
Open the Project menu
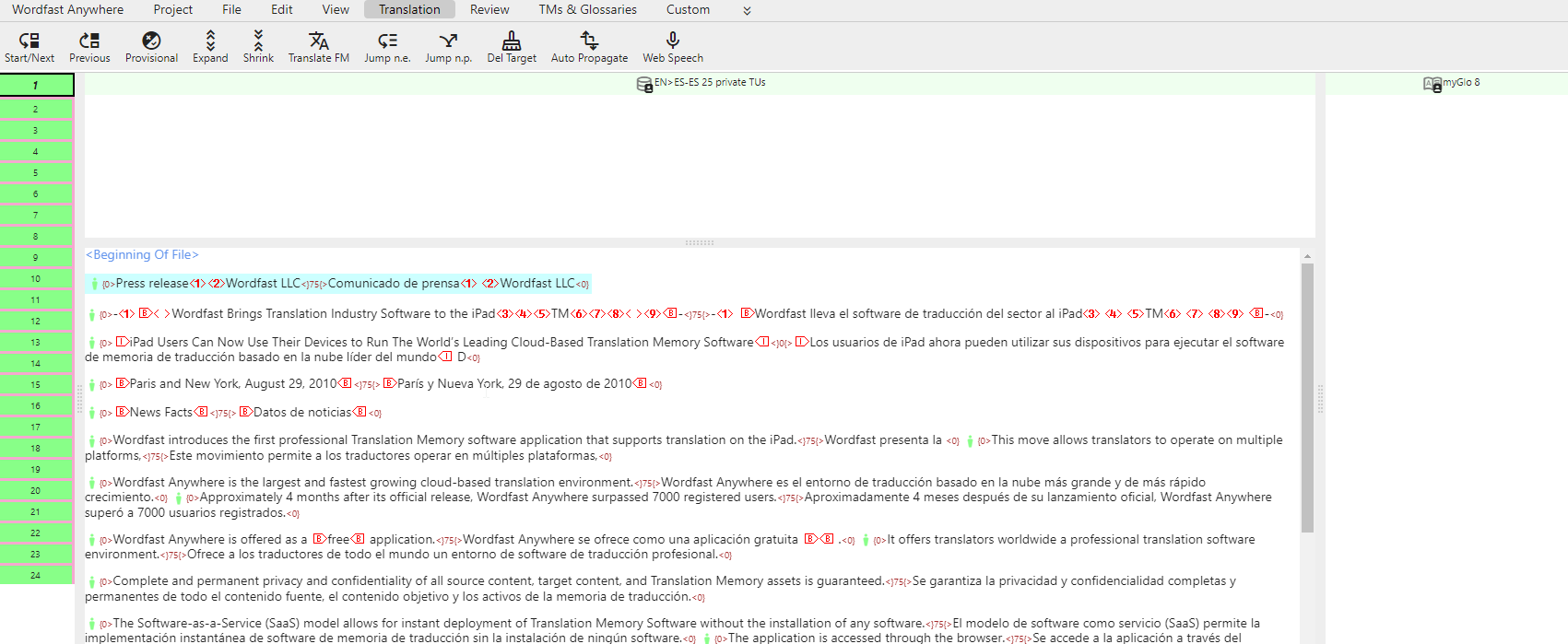coord(173,9)
